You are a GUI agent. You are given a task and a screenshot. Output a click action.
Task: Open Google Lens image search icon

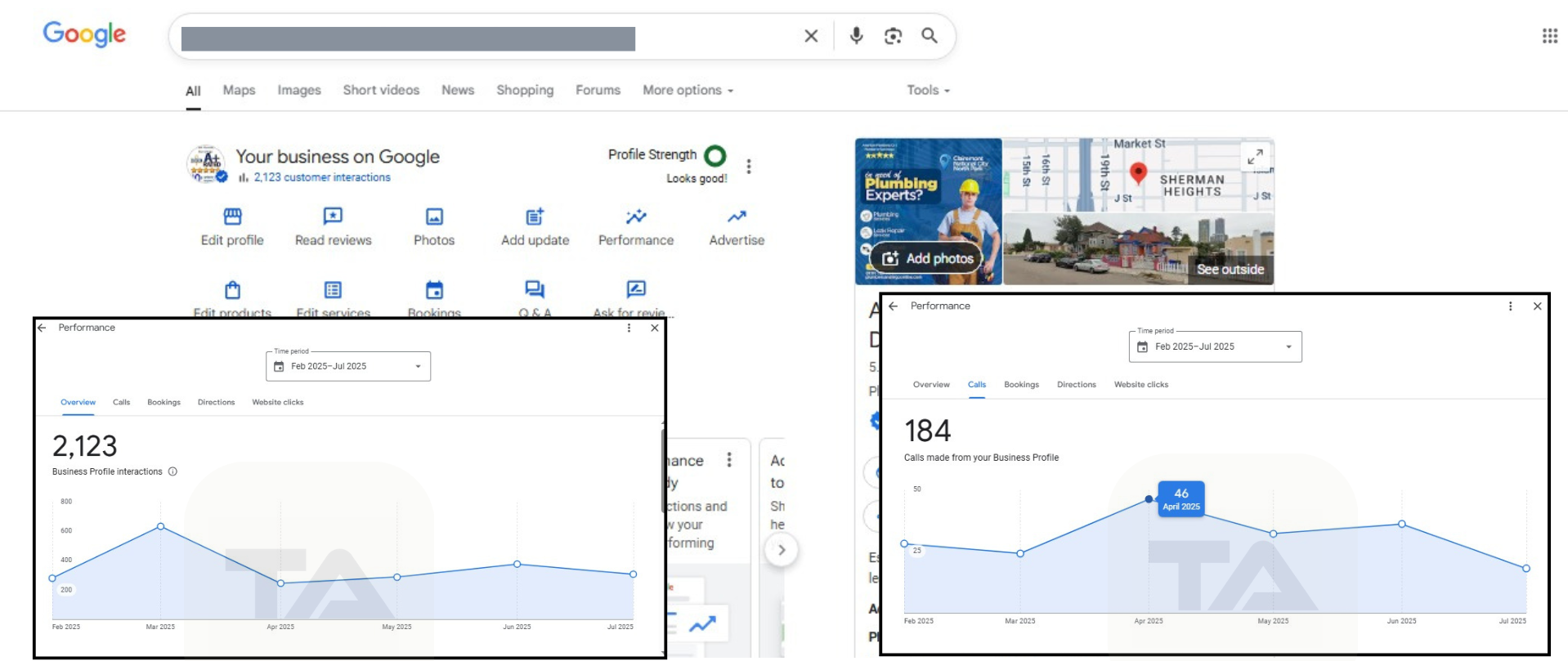[x=893, y=36]
